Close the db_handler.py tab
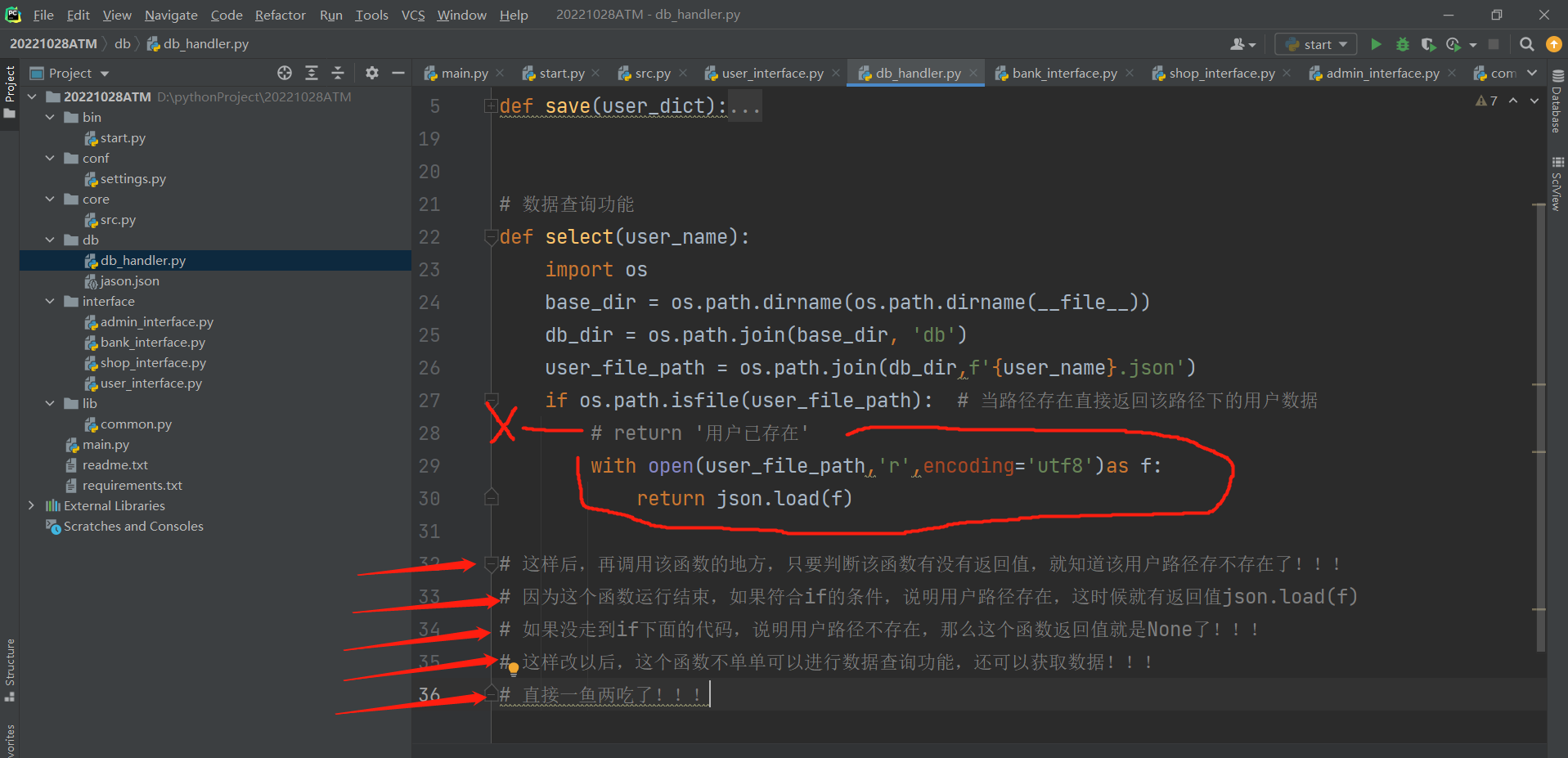Viewport: 1568px width, 758px height. (x=973, y=73)
